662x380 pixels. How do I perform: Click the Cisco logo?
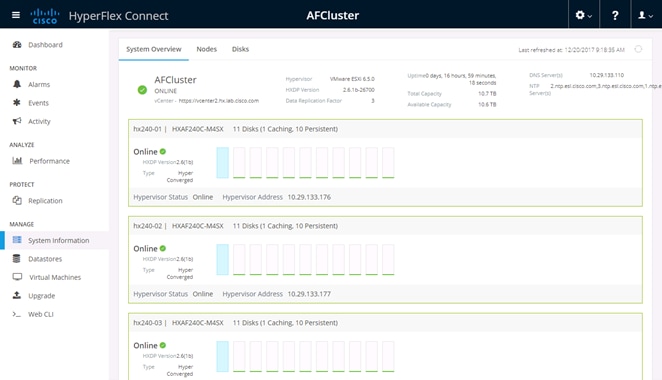coord(44,16)
